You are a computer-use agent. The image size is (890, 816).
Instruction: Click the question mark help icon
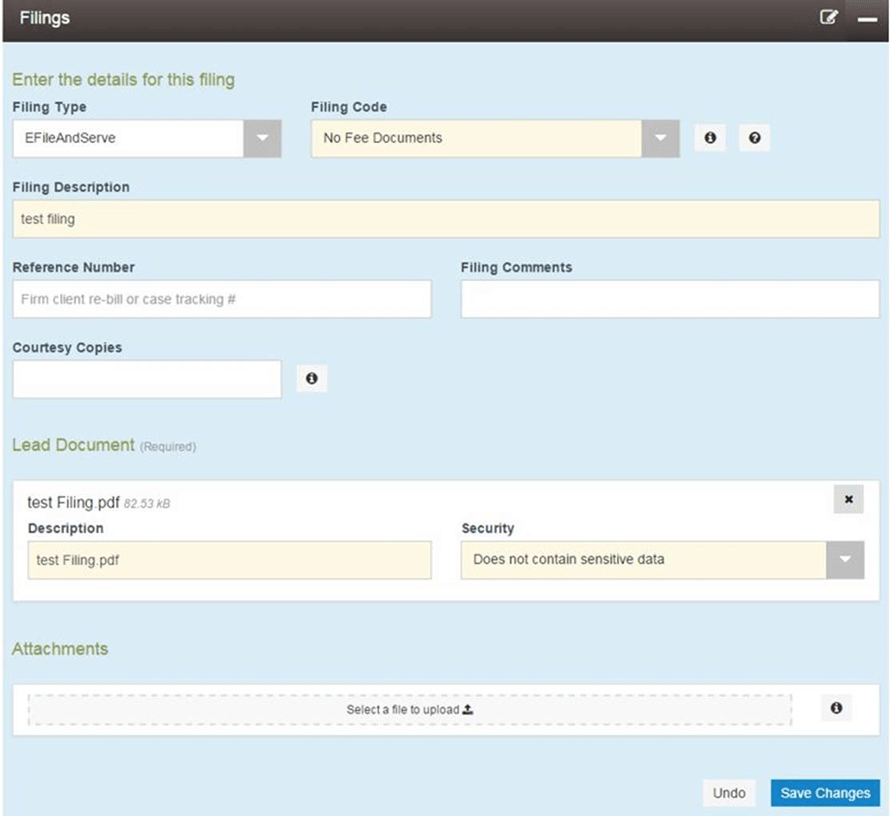(x=755, y=137)
